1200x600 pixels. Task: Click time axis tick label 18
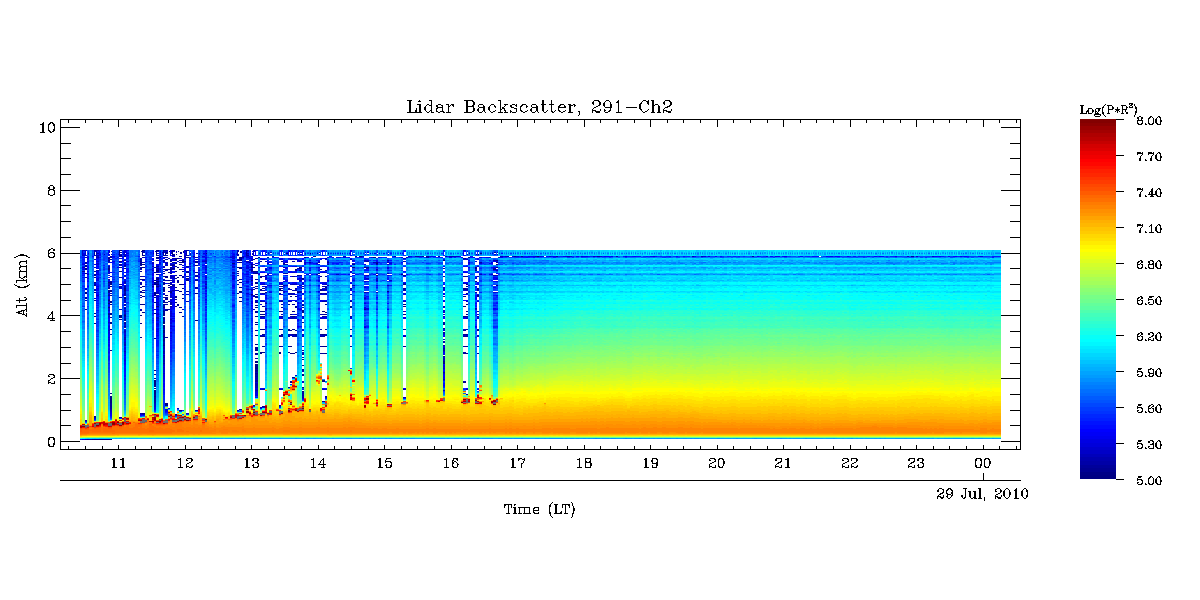coord(583,464)
